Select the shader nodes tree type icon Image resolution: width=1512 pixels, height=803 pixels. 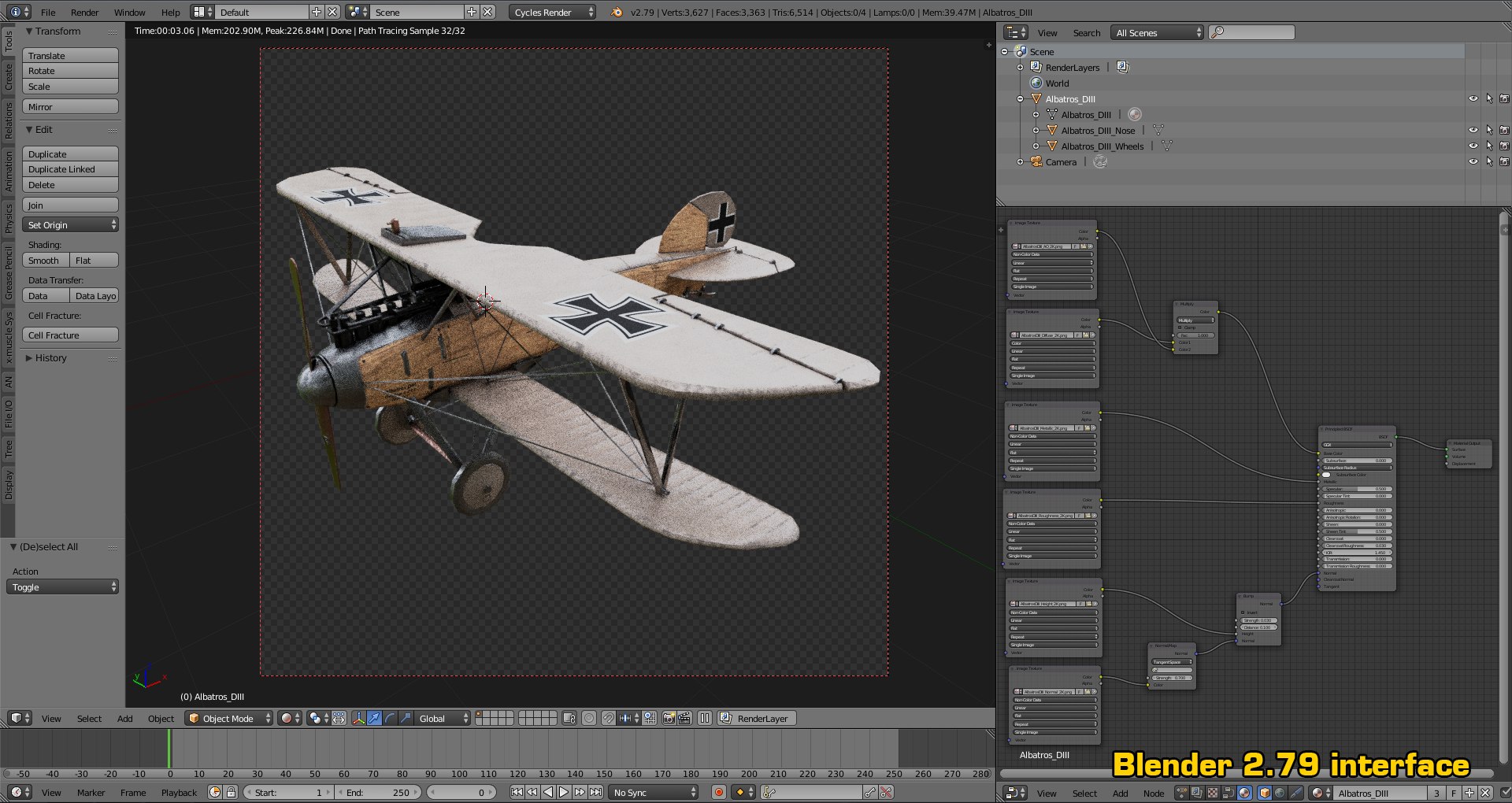click(x=1244, y=793)
